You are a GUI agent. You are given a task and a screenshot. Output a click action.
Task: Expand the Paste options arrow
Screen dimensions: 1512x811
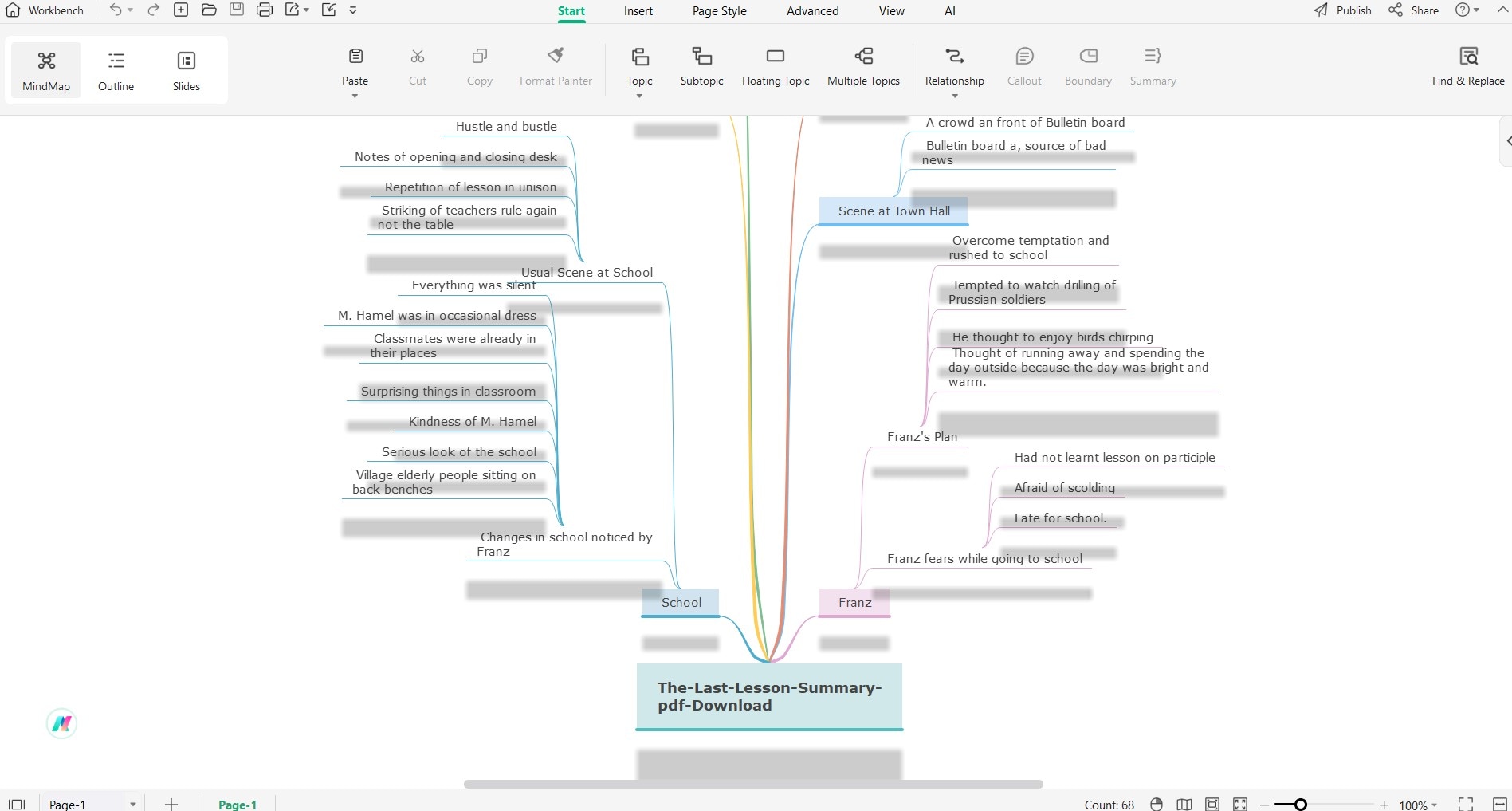pos(355,96)
